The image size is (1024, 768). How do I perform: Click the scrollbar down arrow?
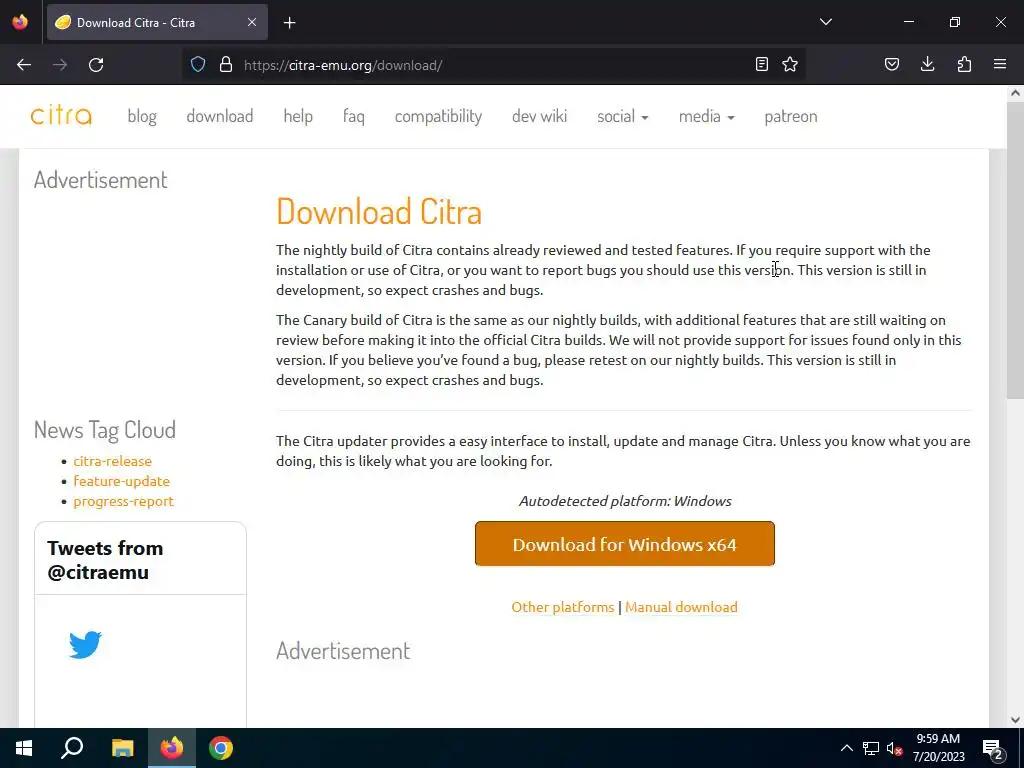click(1015, 720)
